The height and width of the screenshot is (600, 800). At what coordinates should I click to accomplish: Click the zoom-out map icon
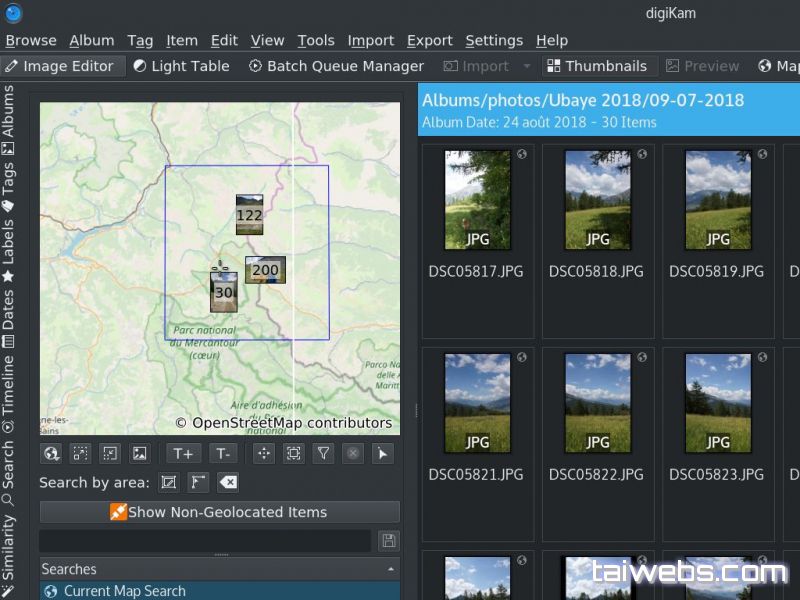tap(110, 453)
